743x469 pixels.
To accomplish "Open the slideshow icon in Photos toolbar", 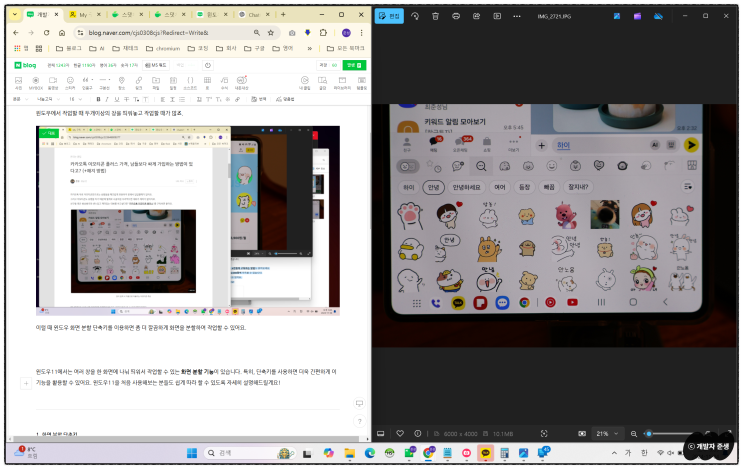I will (497, 16).
